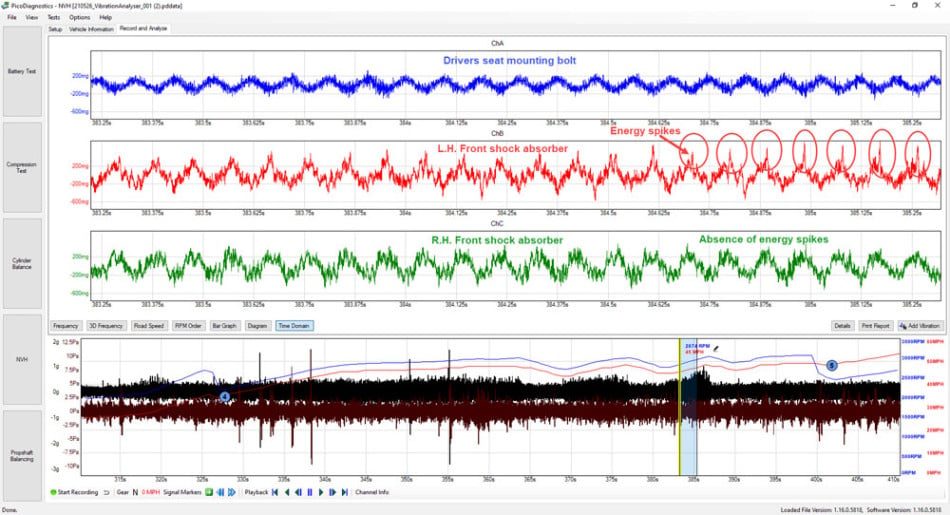Add a signal marker with the green icon

[x=209, y=493]
